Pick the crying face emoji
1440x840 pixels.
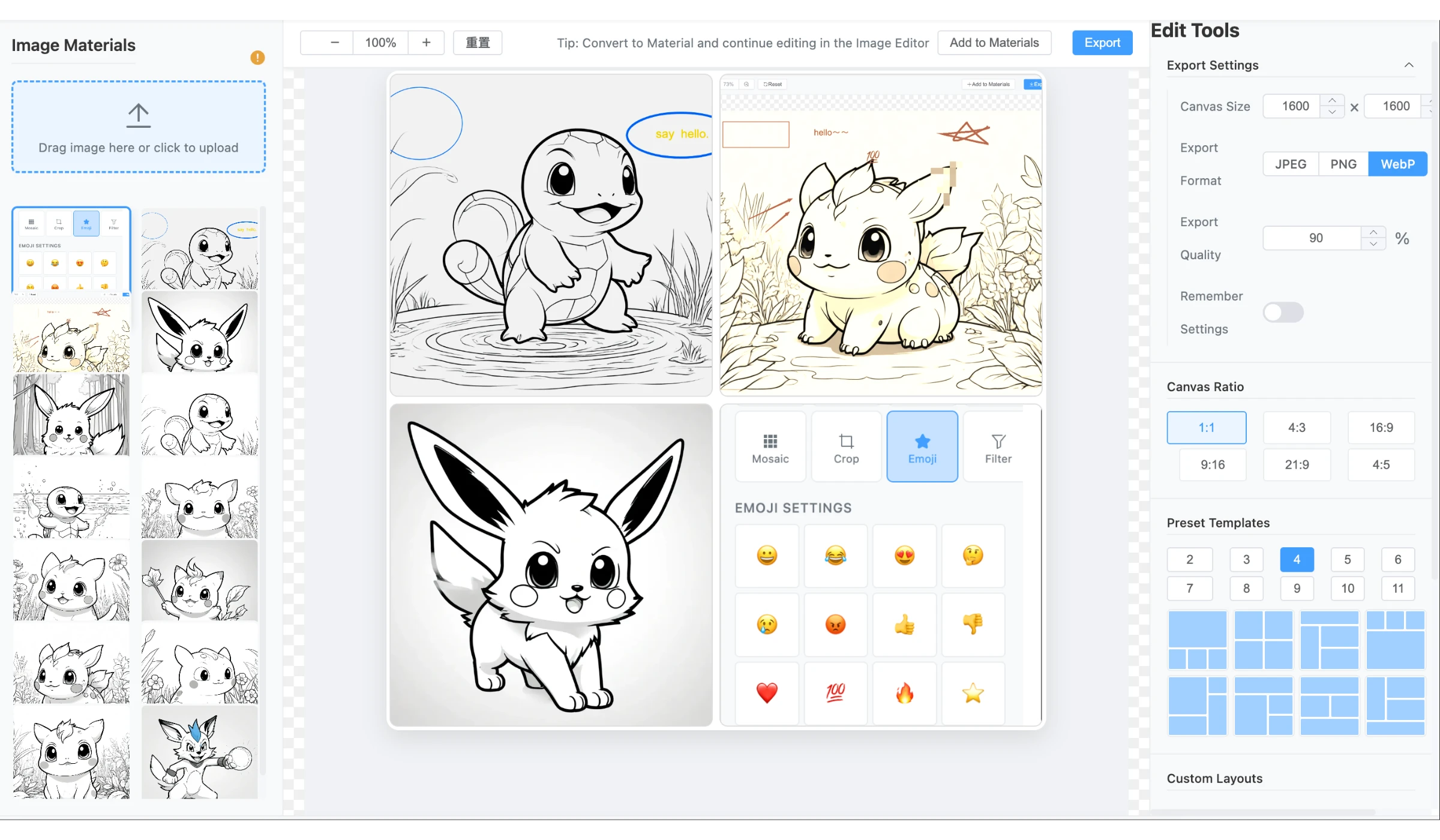tap(767, 625)
